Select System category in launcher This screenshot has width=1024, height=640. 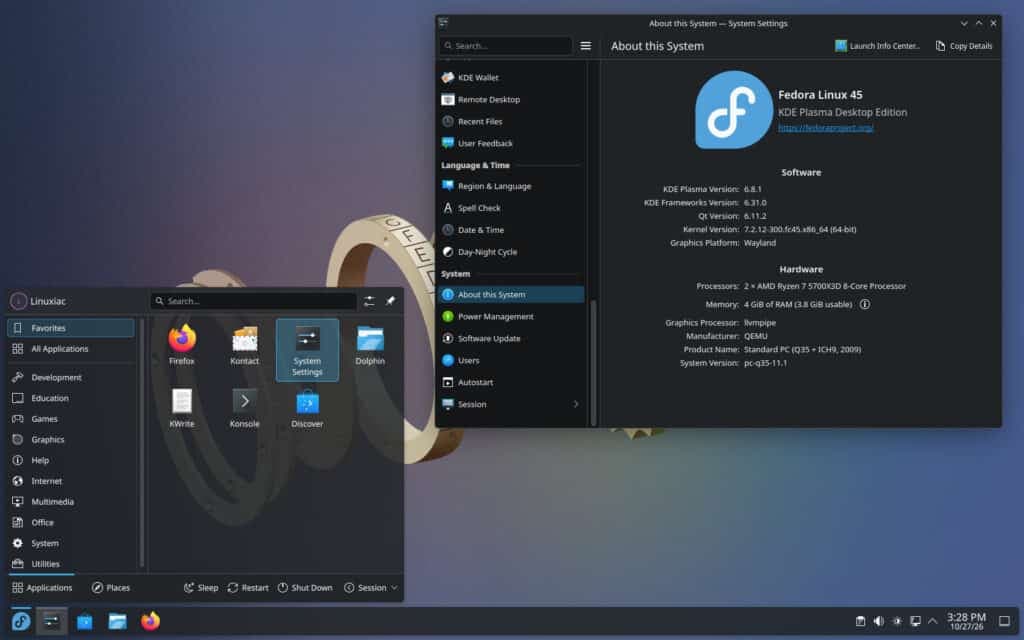71,543
